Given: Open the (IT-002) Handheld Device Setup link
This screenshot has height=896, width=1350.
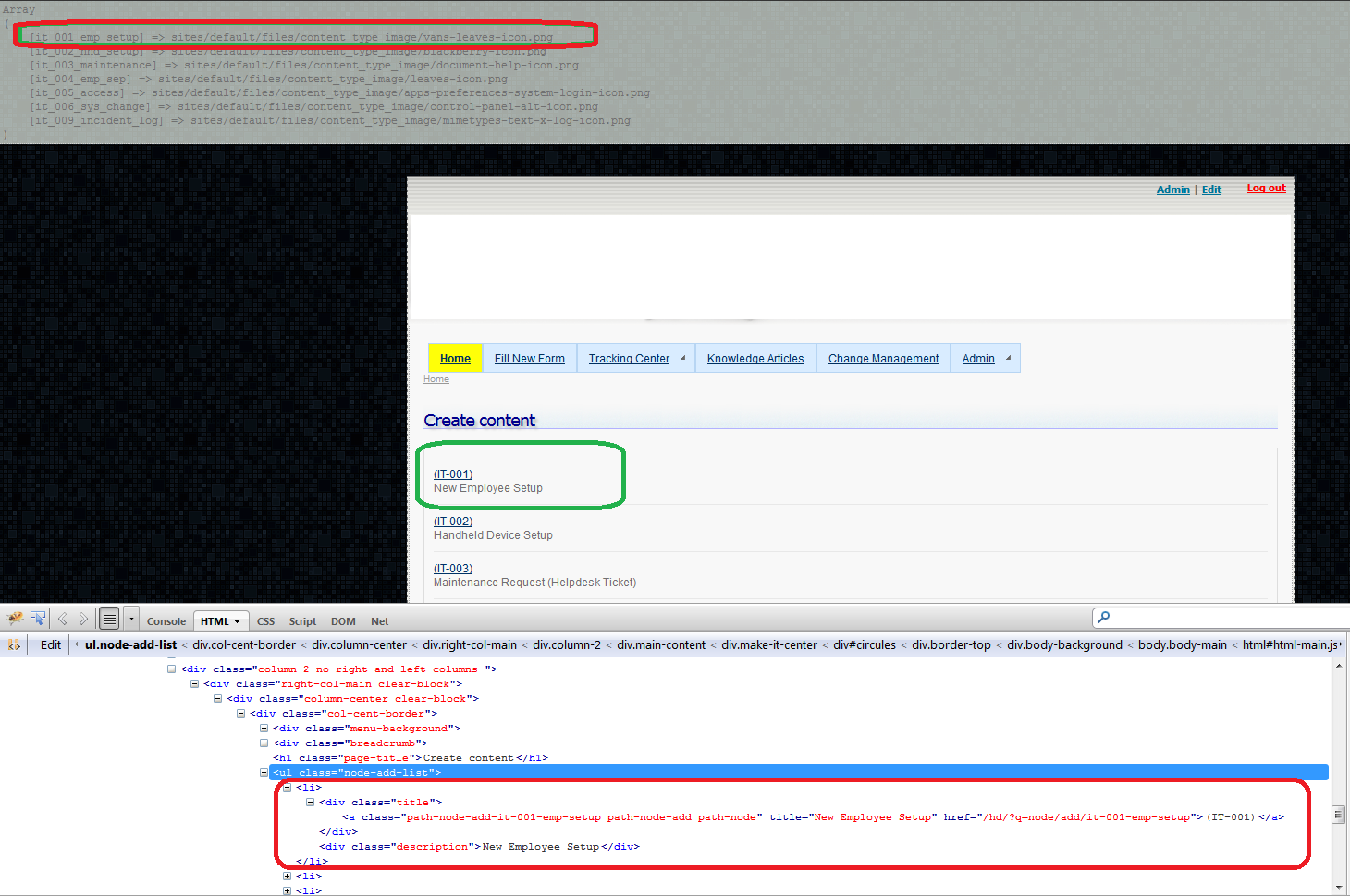Looking at the screenshot, I should point(453,521).
